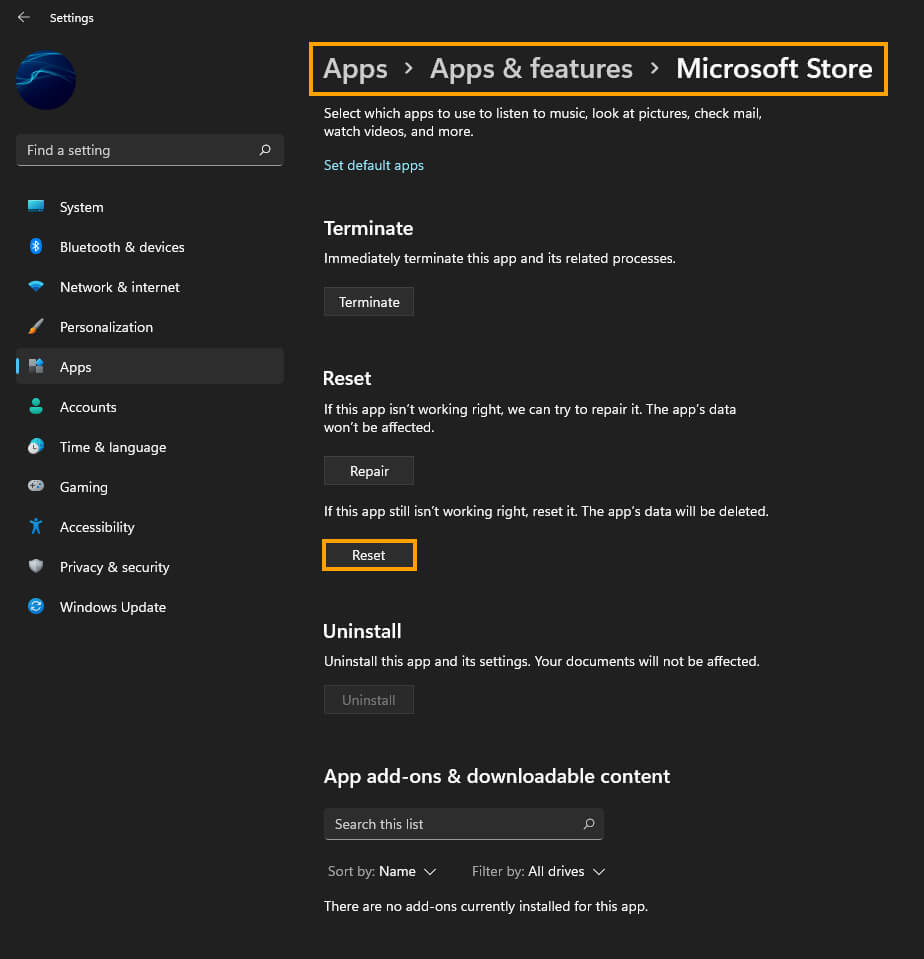This screenshot has height=959, width=924.
Task: Click the Accounts person icon
Action: (36, 406)
